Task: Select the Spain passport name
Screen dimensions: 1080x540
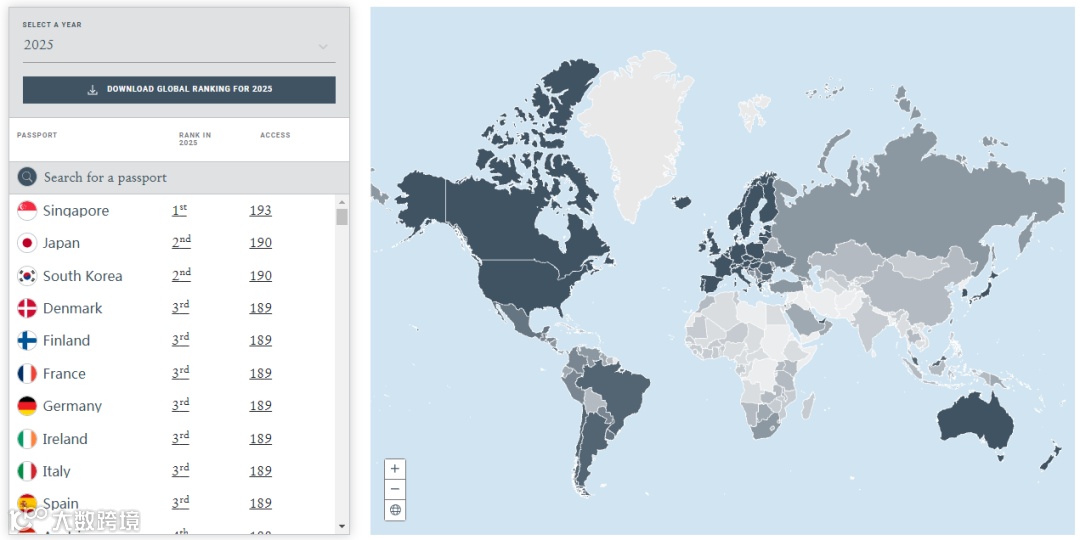Action: point(61,503)
